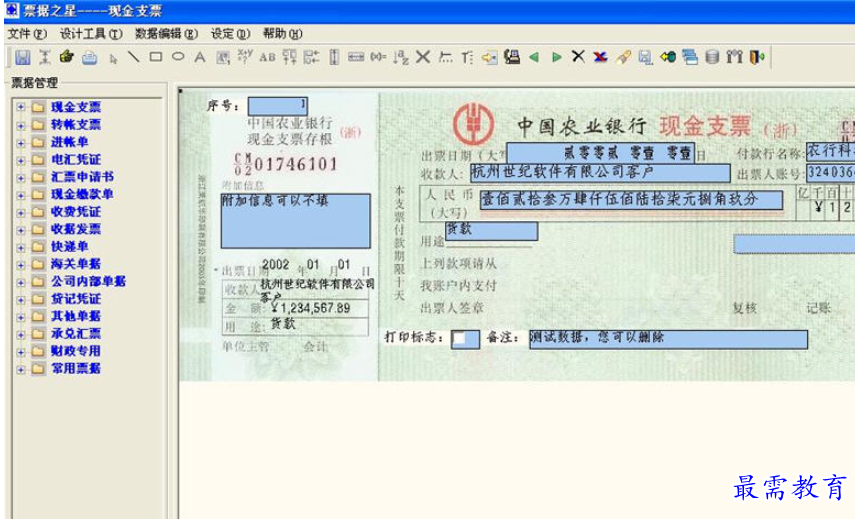Click the (x)= variable toolbar icon

[x=378, y=57]
